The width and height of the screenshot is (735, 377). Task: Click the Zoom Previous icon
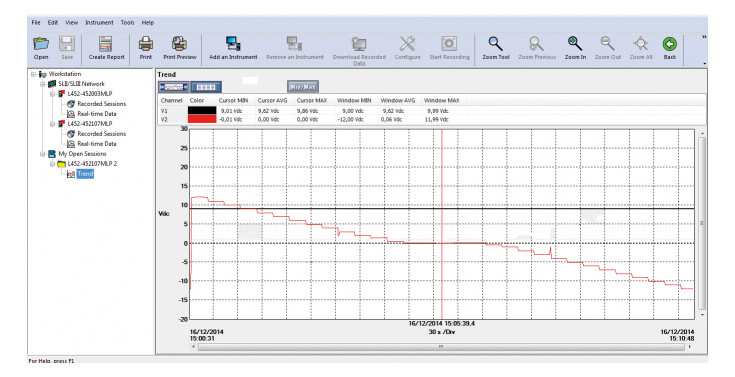click(x=537, y=44)
